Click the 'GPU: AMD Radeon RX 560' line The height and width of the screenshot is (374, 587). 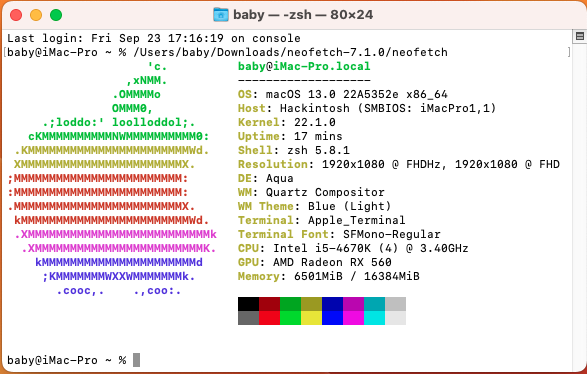(x=314, y=262)
